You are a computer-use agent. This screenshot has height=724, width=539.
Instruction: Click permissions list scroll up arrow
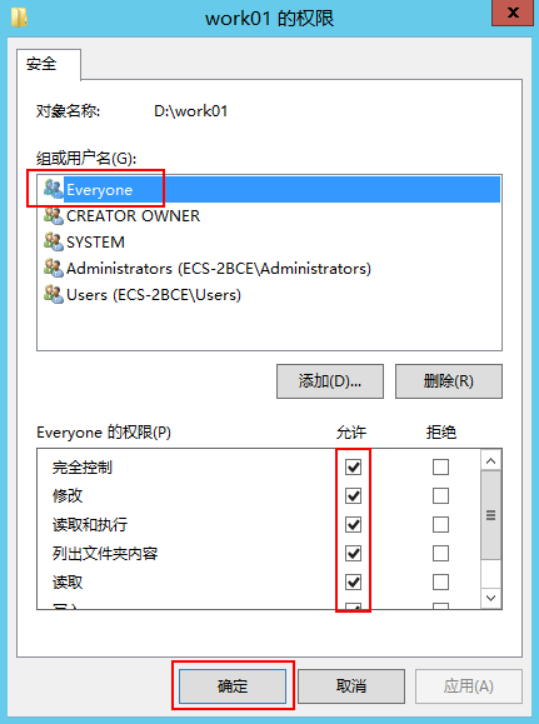coord(491,460)
